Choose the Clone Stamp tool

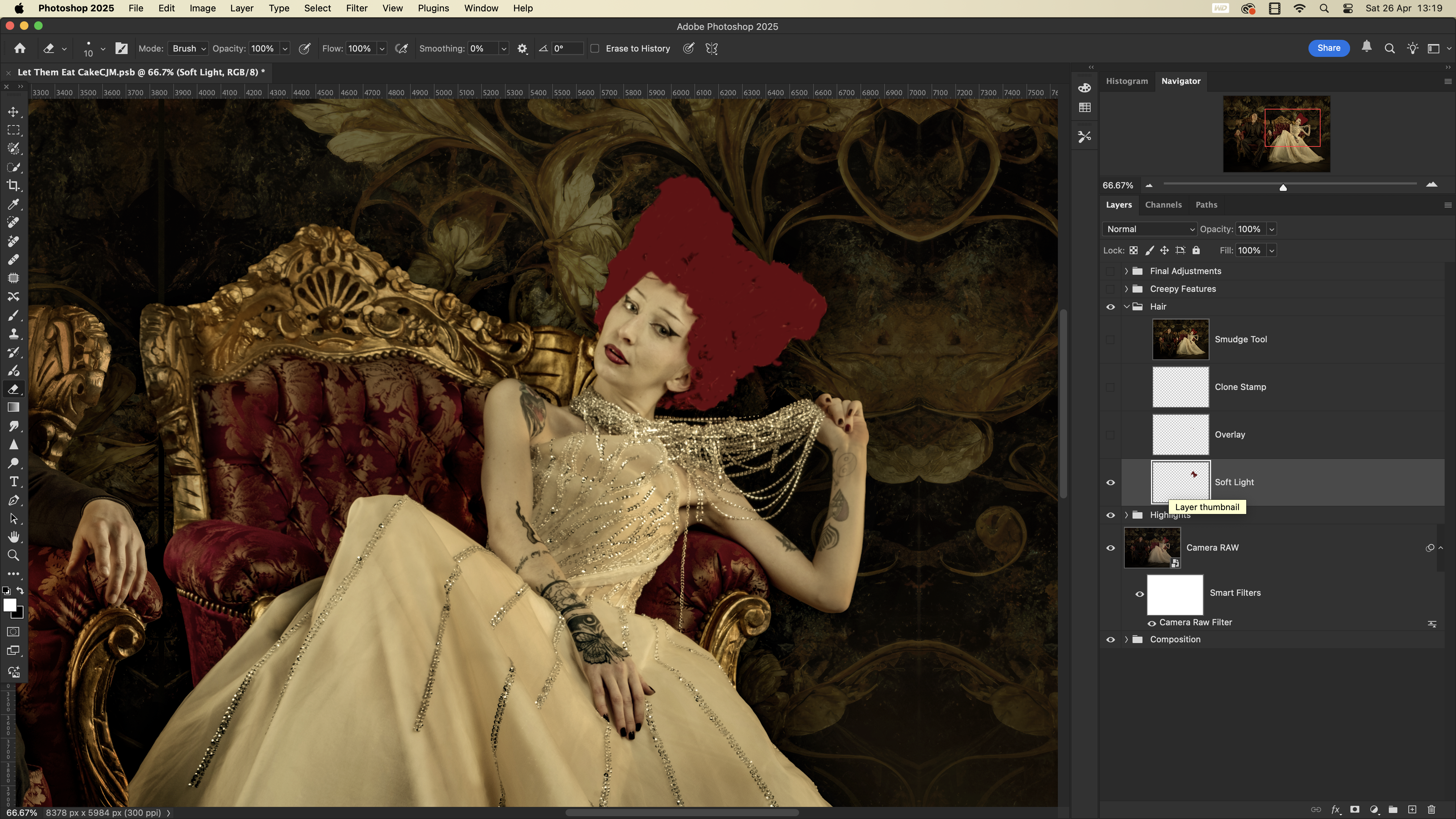[x=14, y=333]
